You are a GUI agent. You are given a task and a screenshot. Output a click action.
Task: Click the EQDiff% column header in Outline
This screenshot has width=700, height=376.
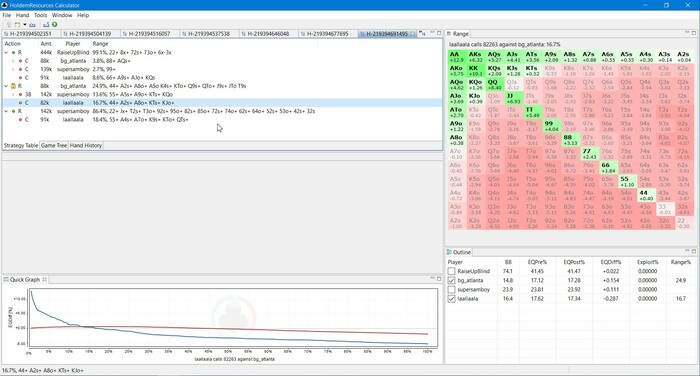click(x=611, y=262)
